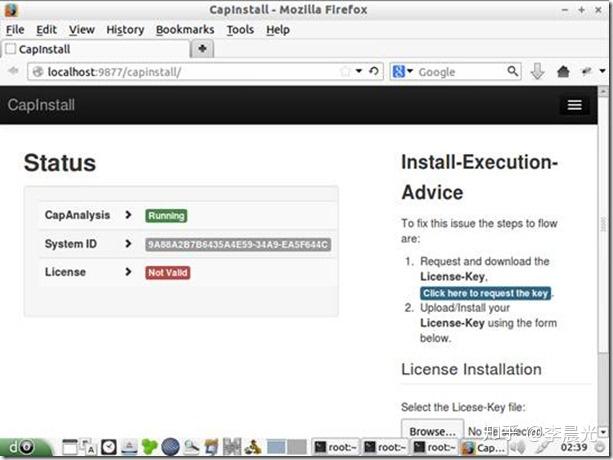Switch to first root:~ terminal taskbar entry
The width and height of the screenshot is (613, 460).
coord(336,447)
